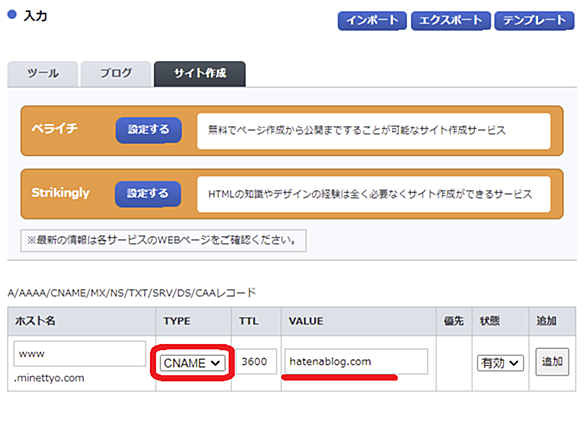The height and width of the screenshot is (426, 586).
Task: Open the テンプレート button
Action: click(534, 20)
